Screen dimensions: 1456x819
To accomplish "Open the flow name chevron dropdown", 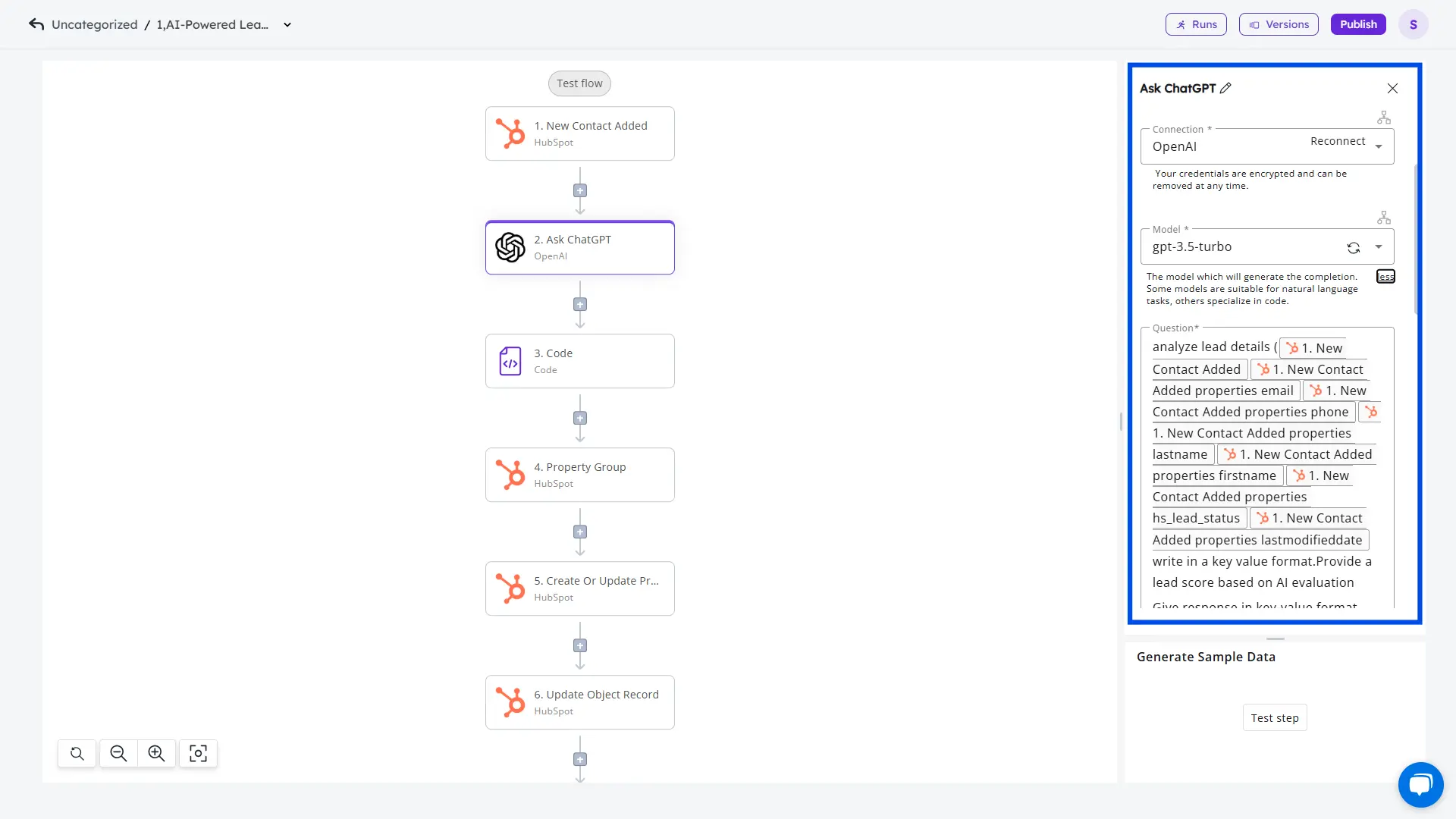I will [287, 24].
